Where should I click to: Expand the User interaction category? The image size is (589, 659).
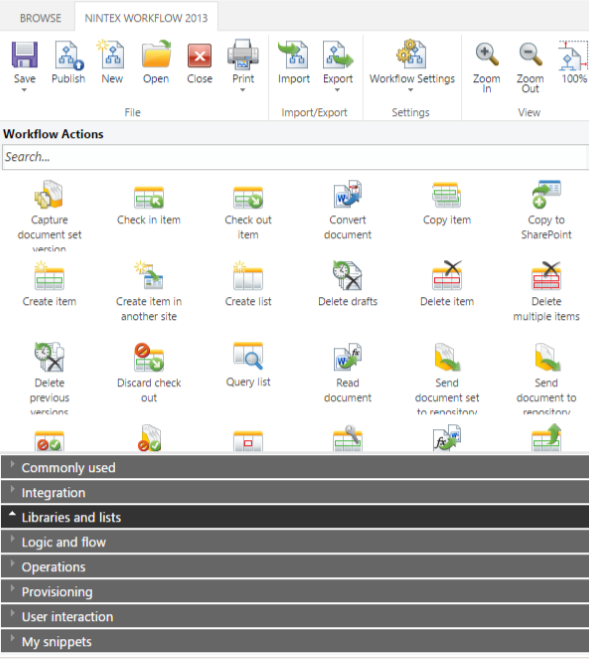click(x=295, y=616)
